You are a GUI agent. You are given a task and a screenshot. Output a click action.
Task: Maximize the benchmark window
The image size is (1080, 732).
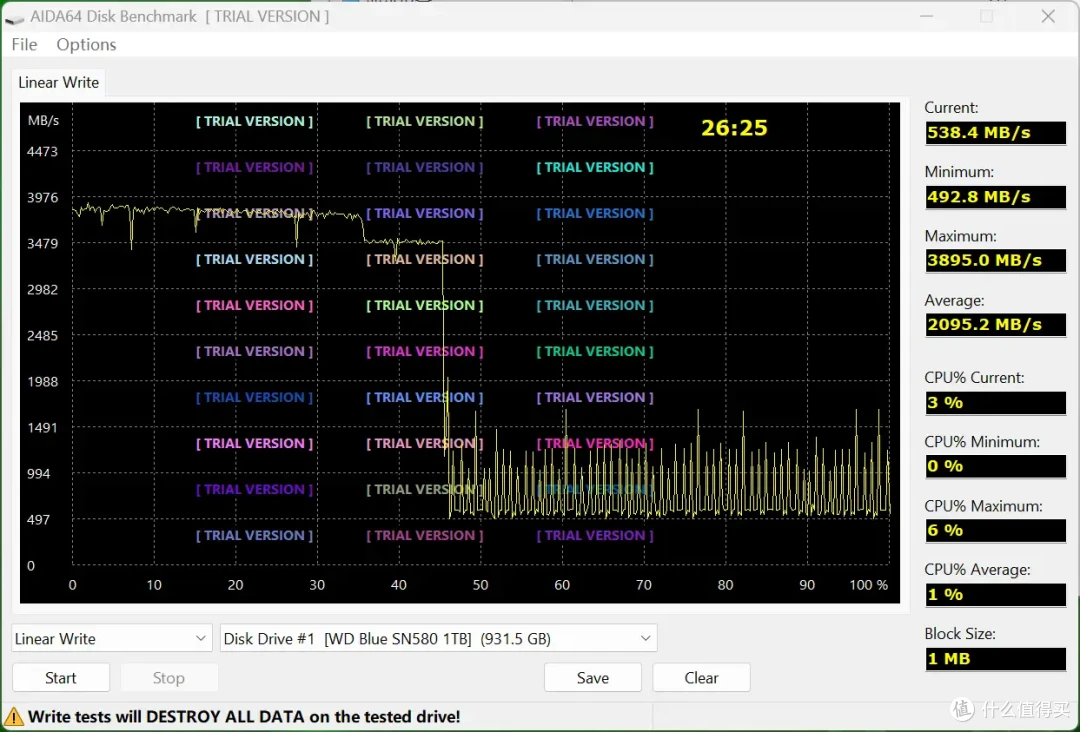click(986, 17)
